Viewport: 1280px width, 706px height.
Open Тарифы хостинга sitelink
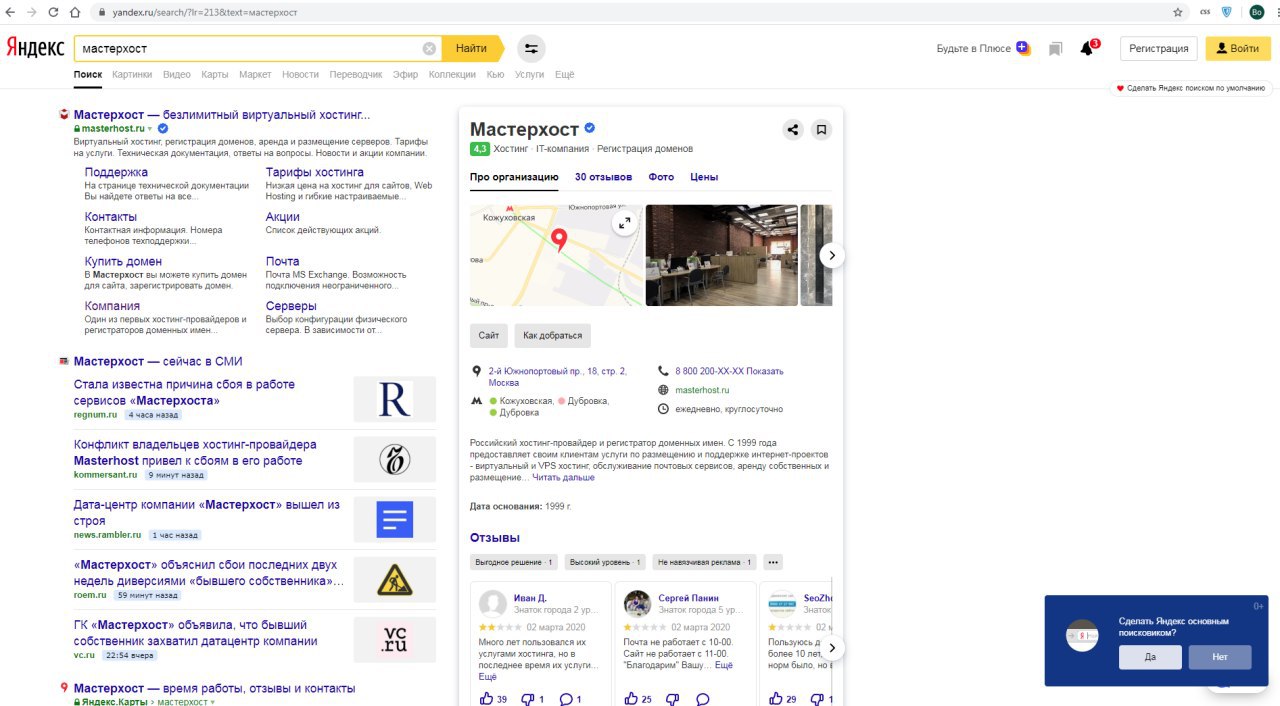pos(315,172)
